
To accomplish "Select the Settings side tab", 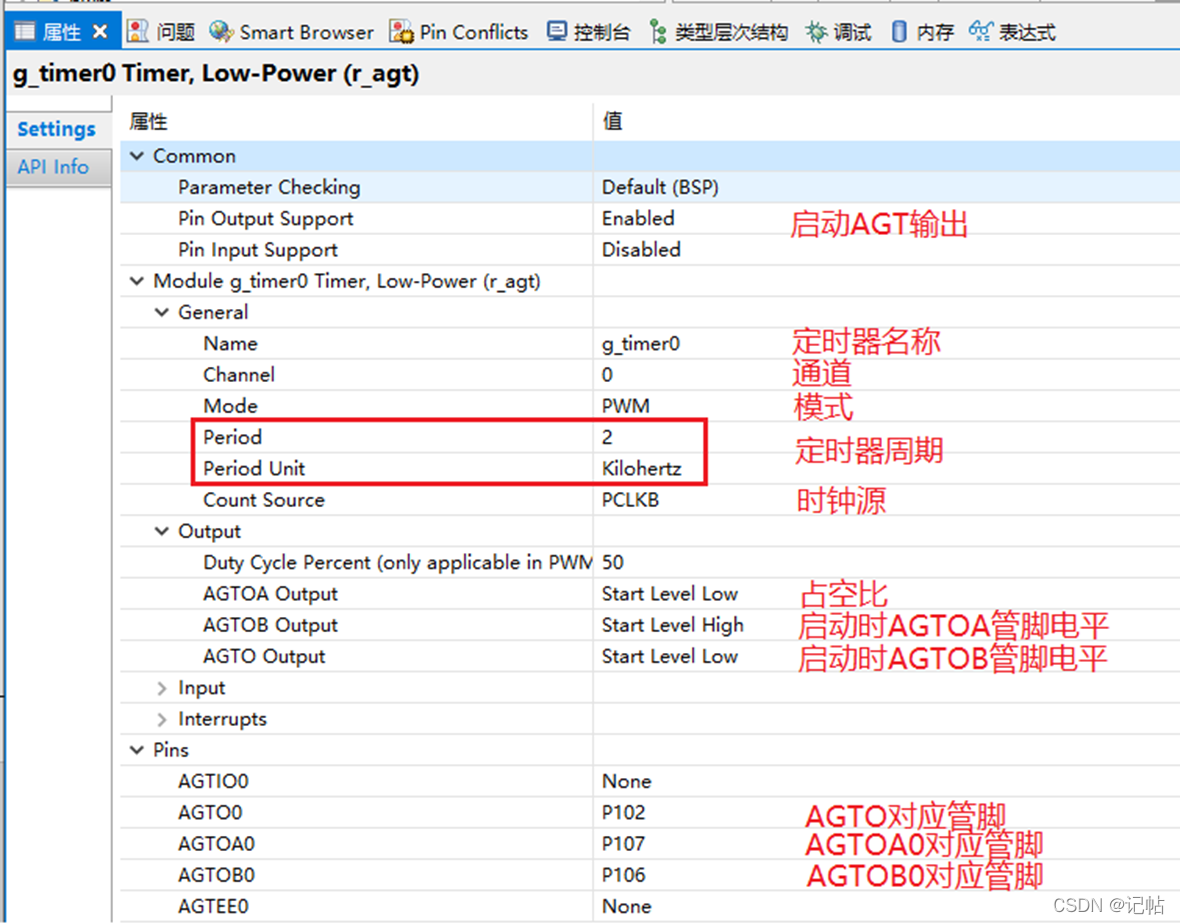I will [x=57, y=129].
